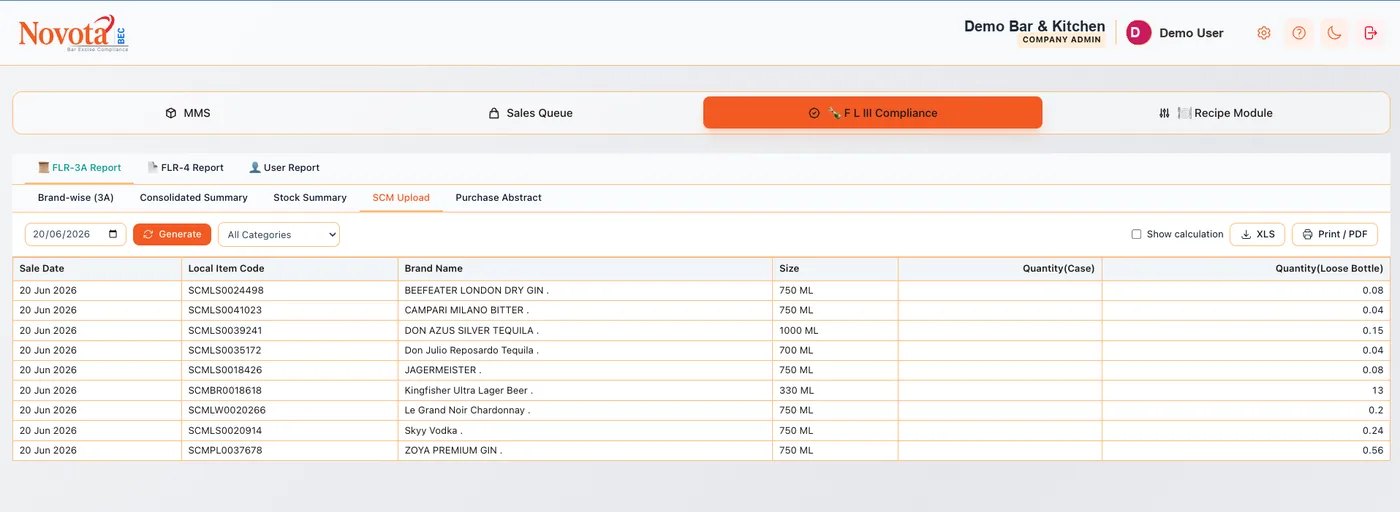The width and height of the screenshot is (1400, 512).
Task: Click the Size column header
Action: pyautogui.click(x=836, y=269)
